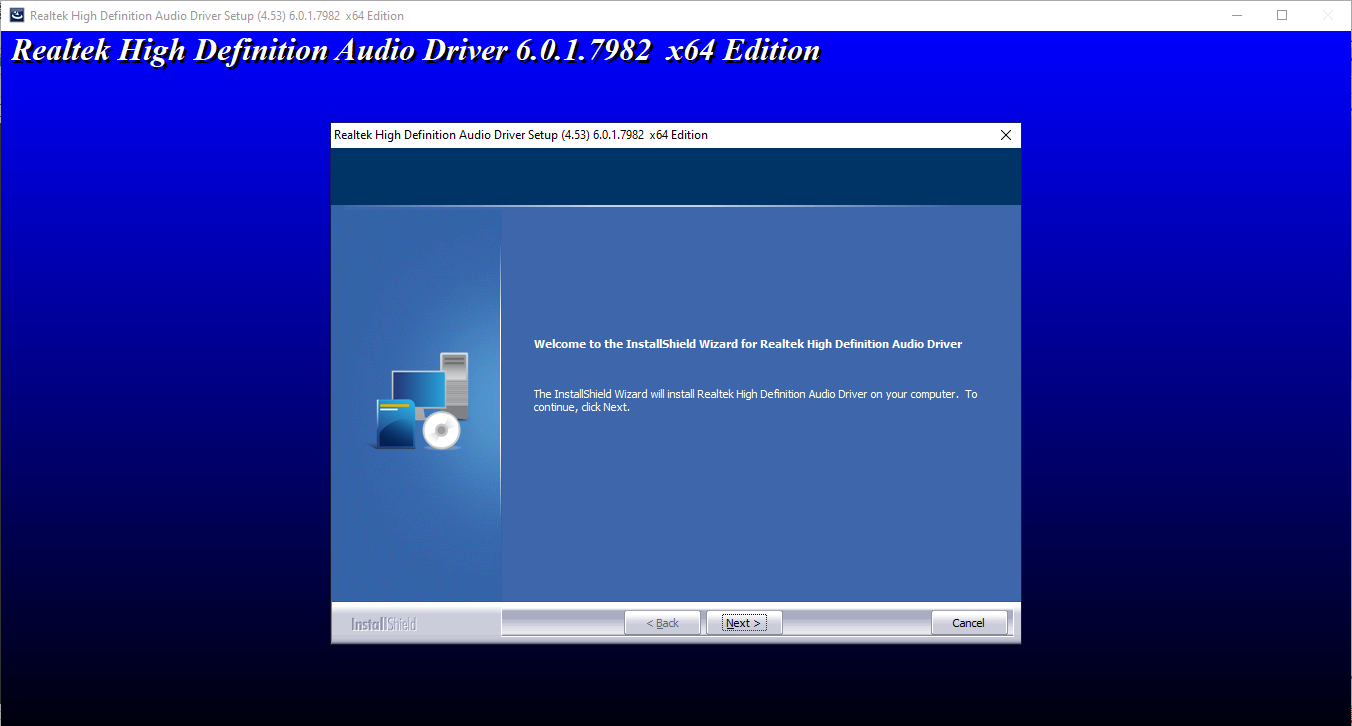Screen dimensions: 1352x726
Task: Click the computer and disc installer graphic
Action: [421, 401]
